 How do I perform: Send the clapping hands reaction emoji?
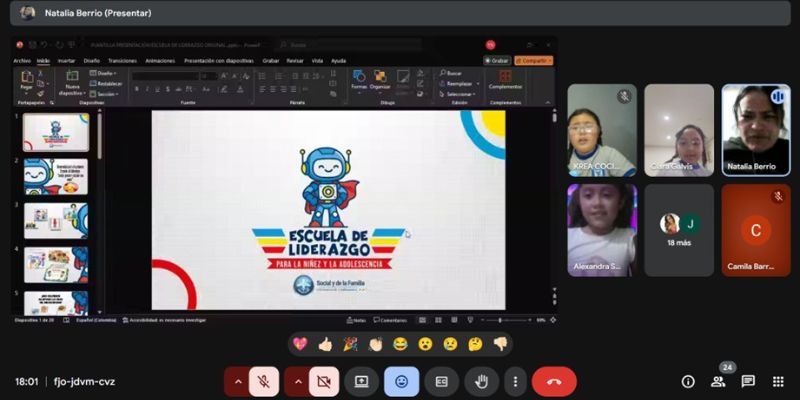click(375, 344)
